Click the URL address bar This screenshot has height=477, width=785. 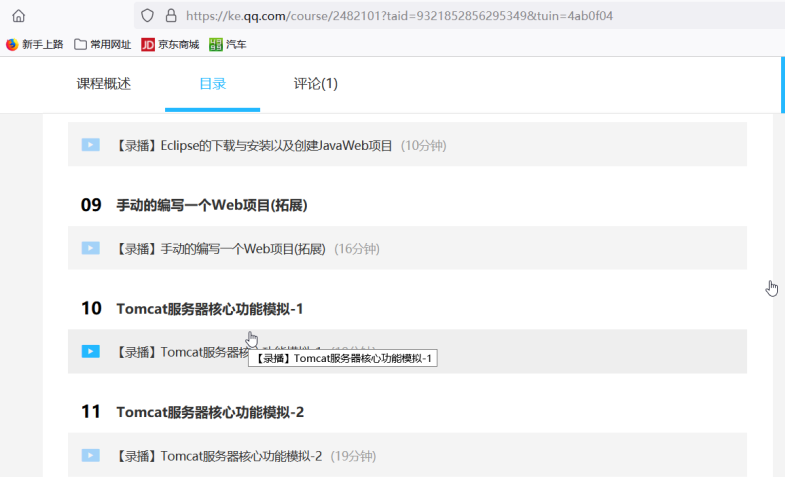[461, 16]
